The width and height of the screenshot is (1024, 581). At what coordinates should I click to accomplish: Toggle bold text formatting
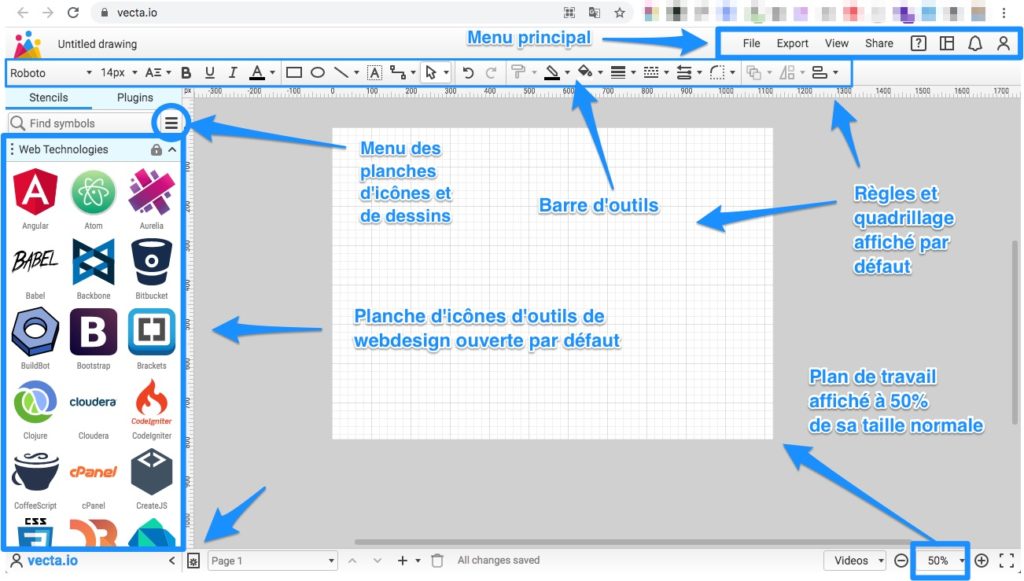pyautogui.click(x=186, y=73)
